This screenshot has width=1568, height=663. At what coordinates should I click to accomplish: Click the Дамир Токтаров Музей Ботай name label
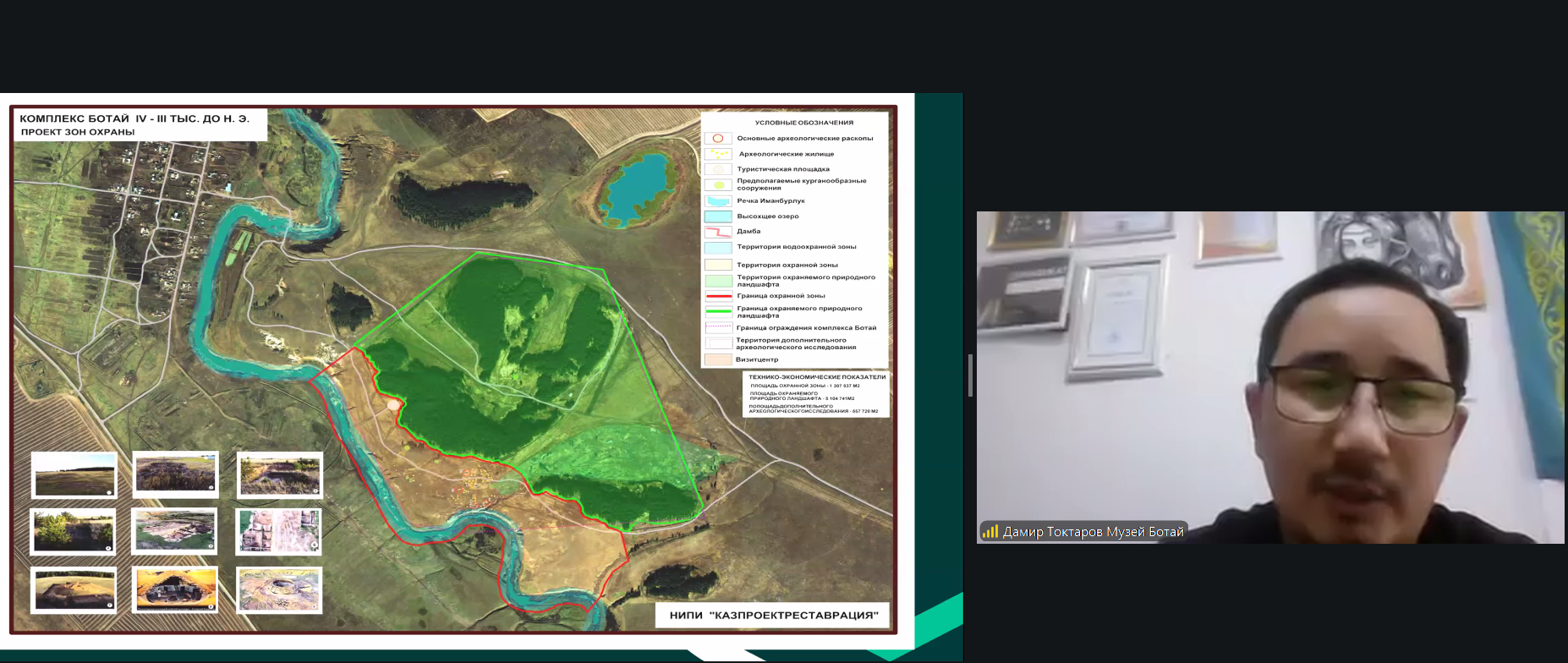(x=1093, y=532)
